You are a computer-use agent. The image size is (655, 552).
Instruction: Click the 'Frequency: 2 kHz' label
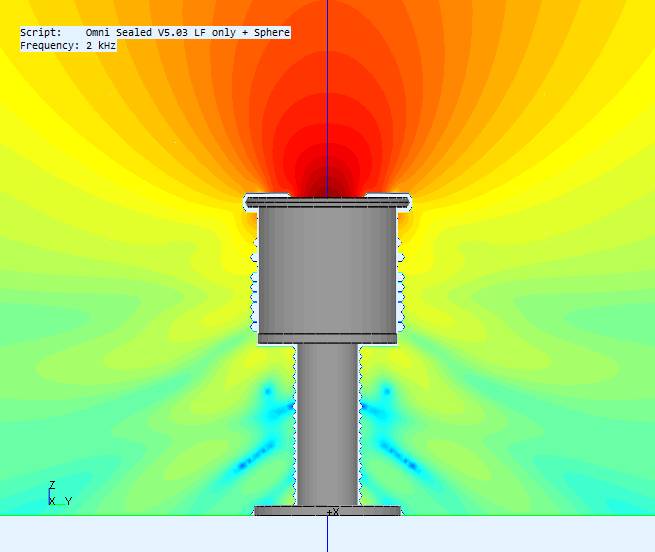pyautogui.click(x=68, y=46)
